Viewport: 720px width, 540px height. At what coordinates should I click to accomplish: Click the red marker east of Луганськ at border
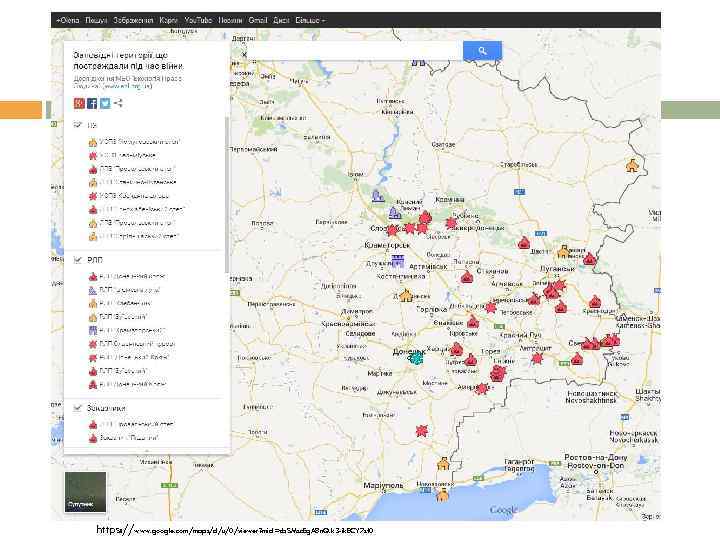pos(590,259)
